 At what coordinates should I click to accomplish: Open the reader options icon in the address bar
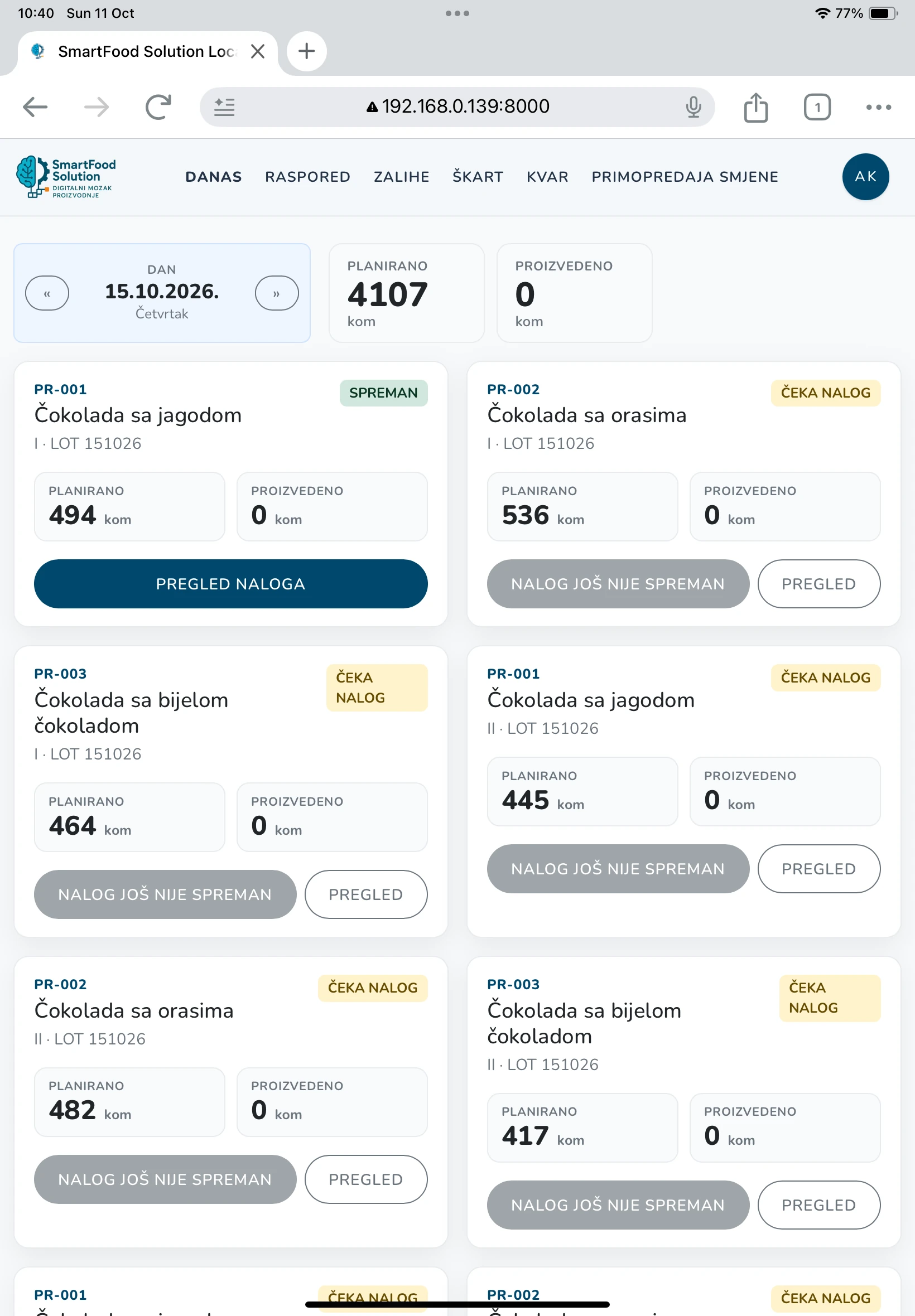224,107
